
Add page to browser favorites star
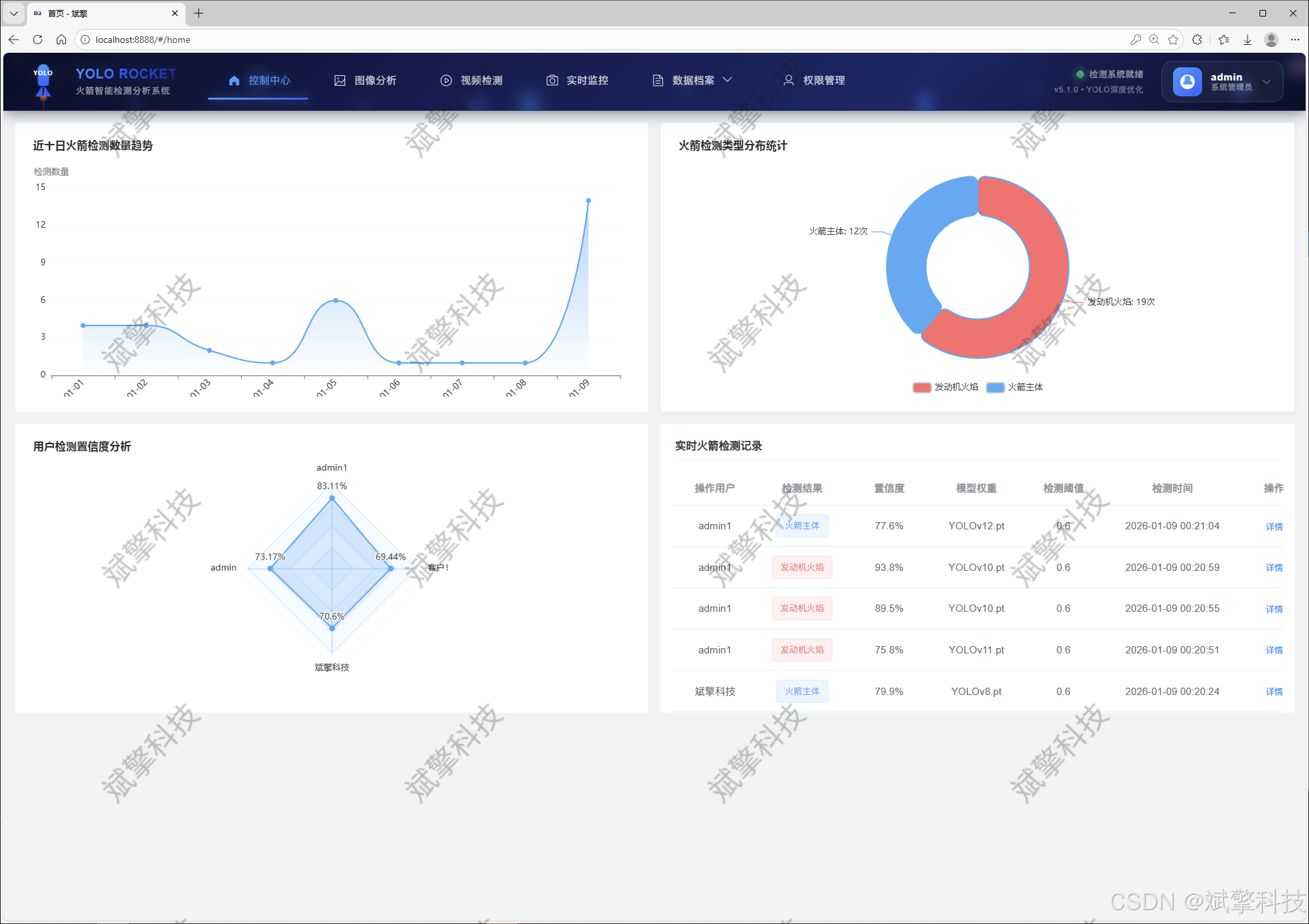coord(1173,40)
